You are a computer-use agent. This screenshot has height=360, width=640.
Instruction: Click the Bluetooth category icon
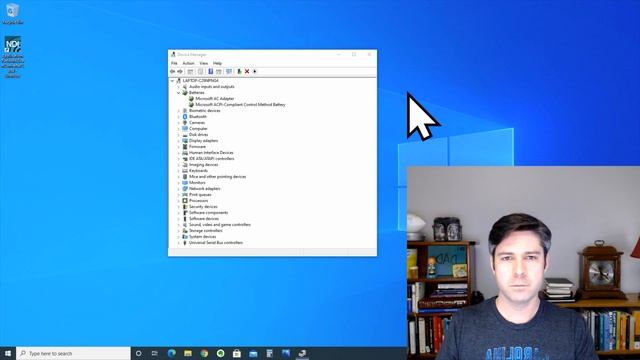185,117
